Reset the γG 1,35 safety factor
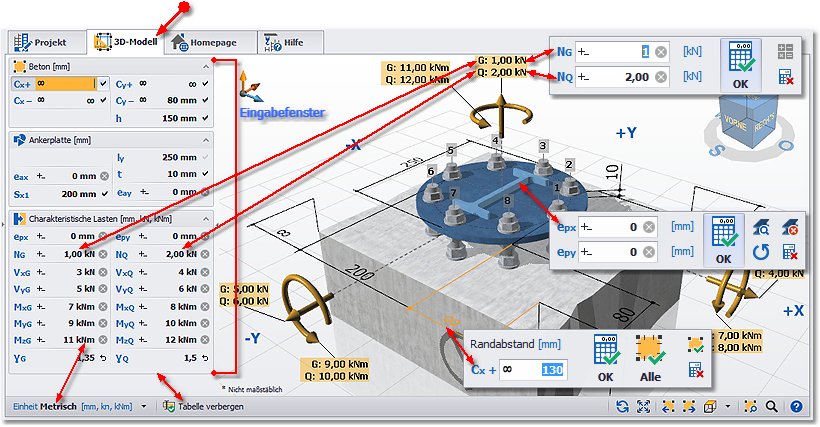The width and height of the screenshot is (820, 427). [x=103, y=358]
